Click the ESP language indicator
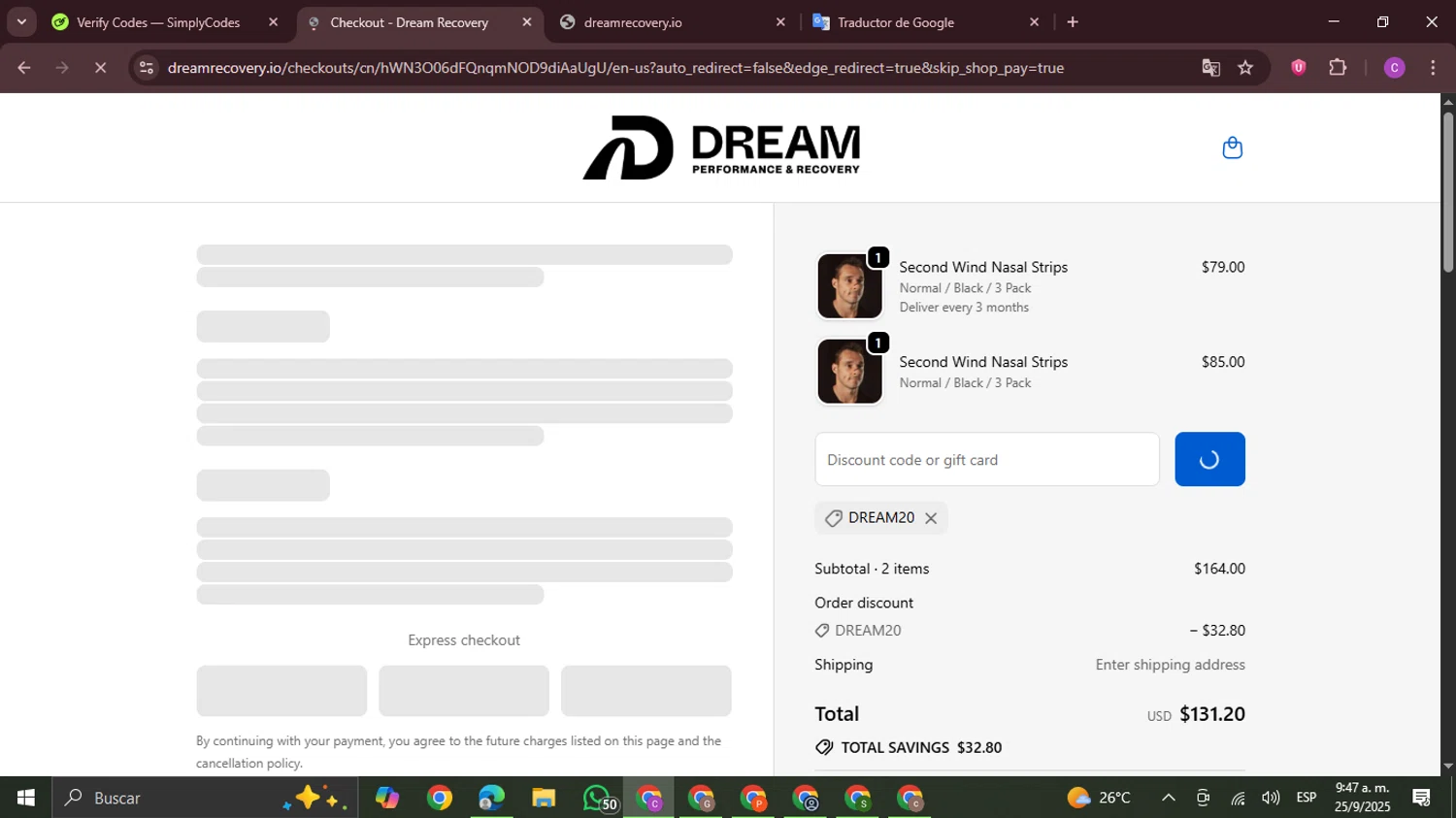Image resolution: width=1456 pixels, height=818 pixels. [1307, 798]
